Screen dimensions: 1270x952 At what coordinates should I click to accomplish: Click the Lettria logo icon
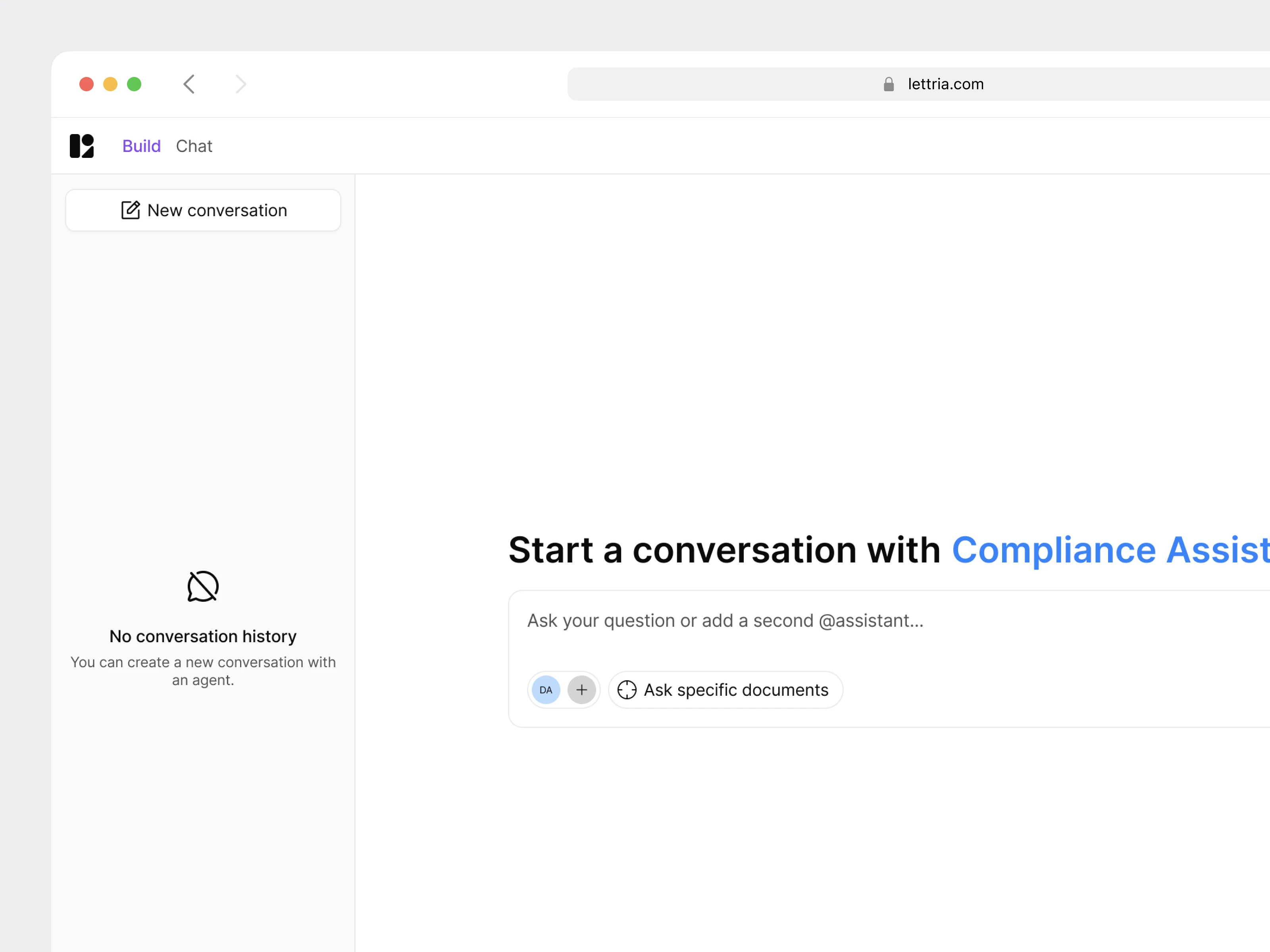[81, 146]
